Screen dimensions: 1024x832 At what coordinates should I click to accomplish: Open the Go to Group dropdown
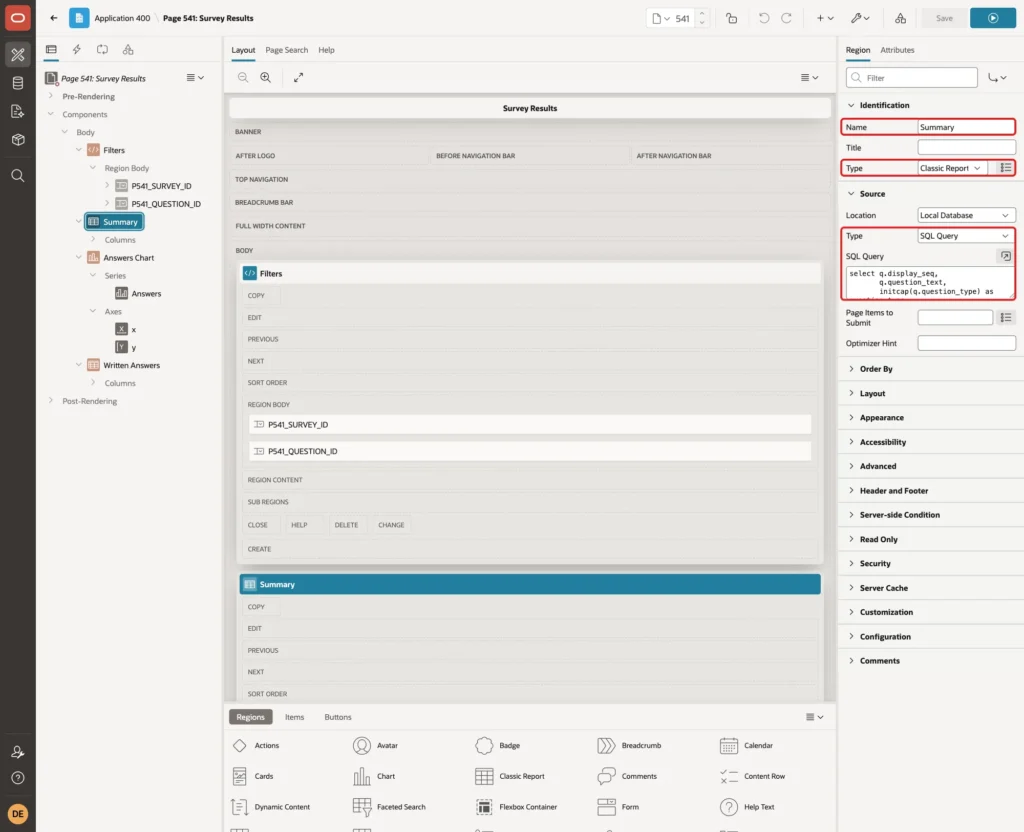tap(997, 78)
